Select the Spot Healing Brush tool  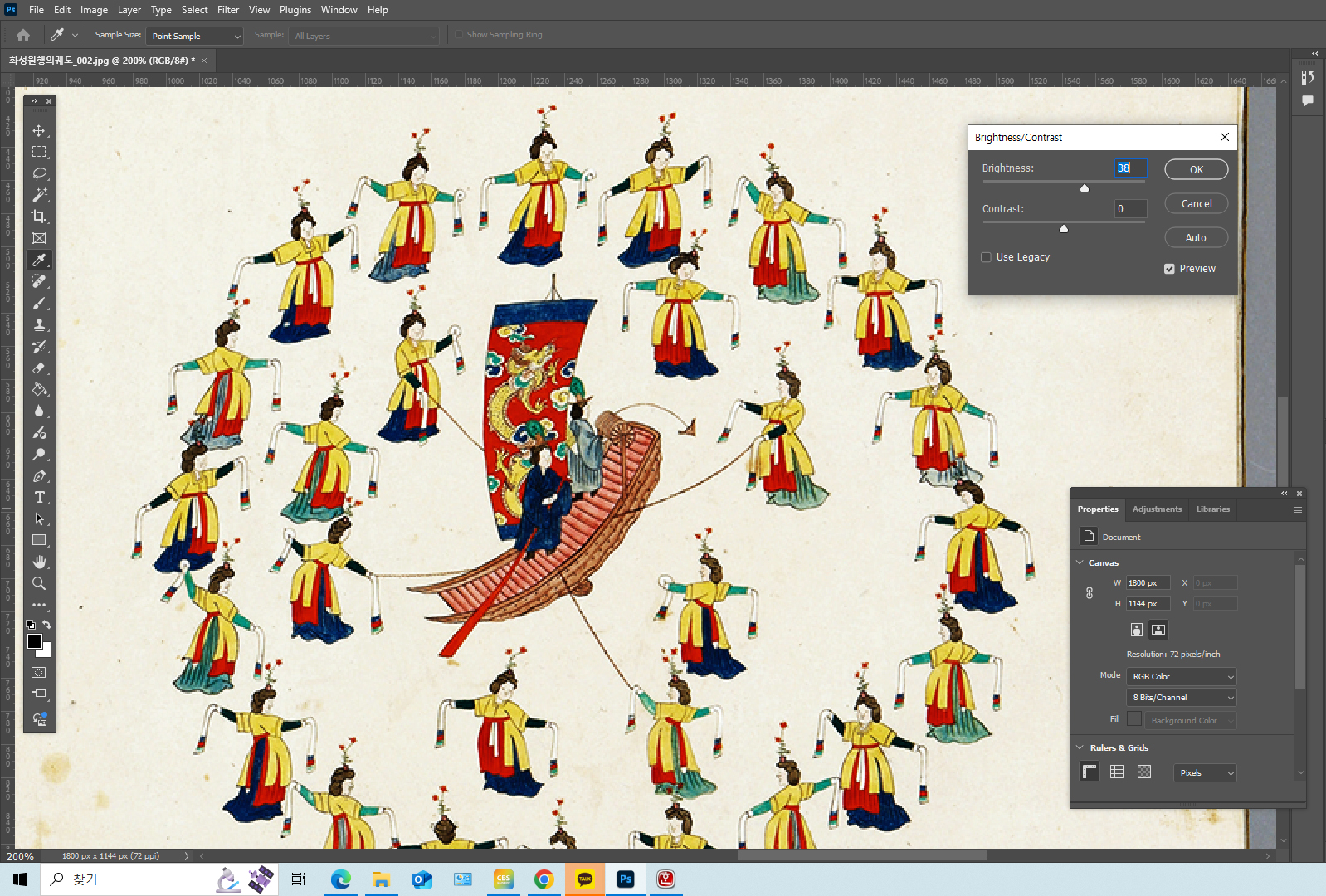click(x=39, y=281)
